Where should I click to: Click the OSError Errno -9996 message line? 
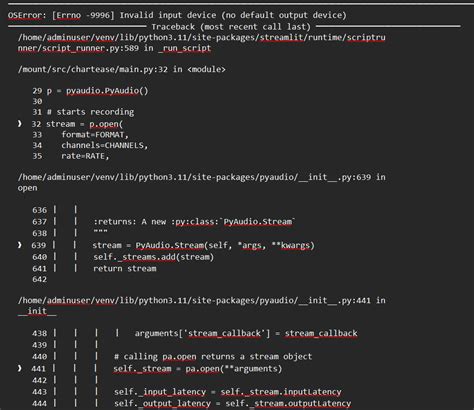(177, 15)
